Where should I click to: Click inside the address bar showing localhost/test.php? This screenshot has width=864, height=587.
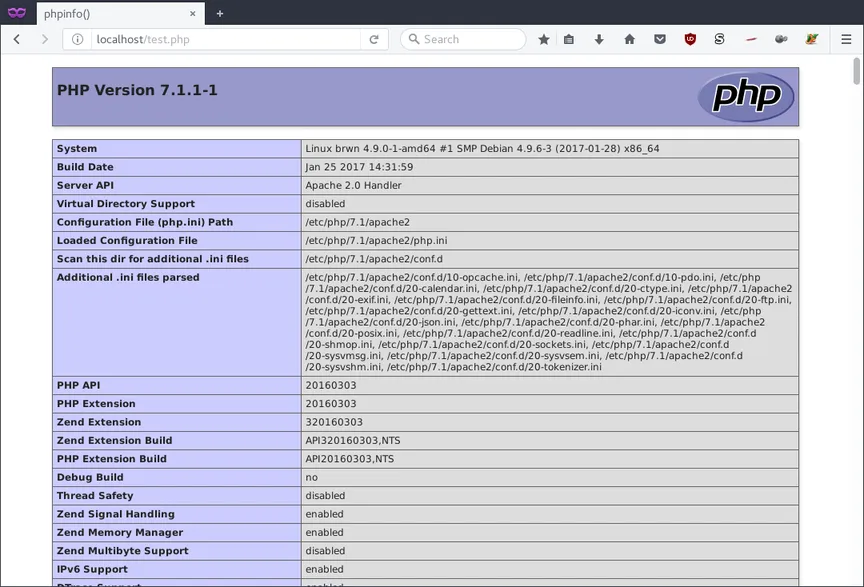pyautogui.click(x=200, y=39)
